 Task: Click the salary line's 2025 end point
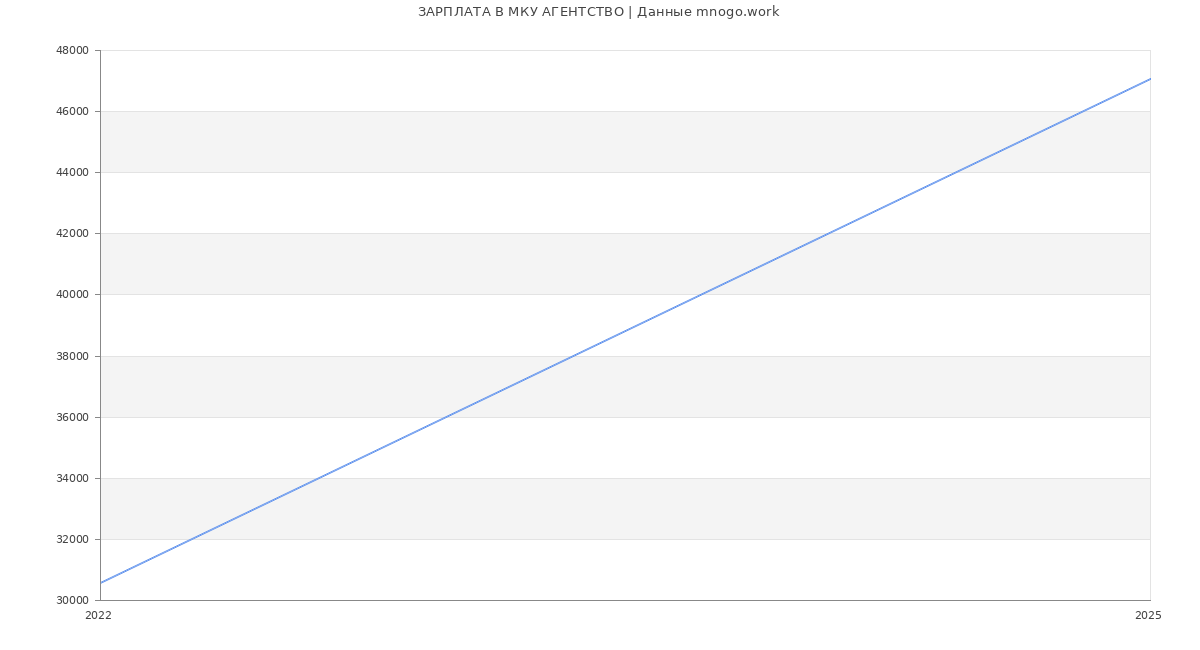1149,79
